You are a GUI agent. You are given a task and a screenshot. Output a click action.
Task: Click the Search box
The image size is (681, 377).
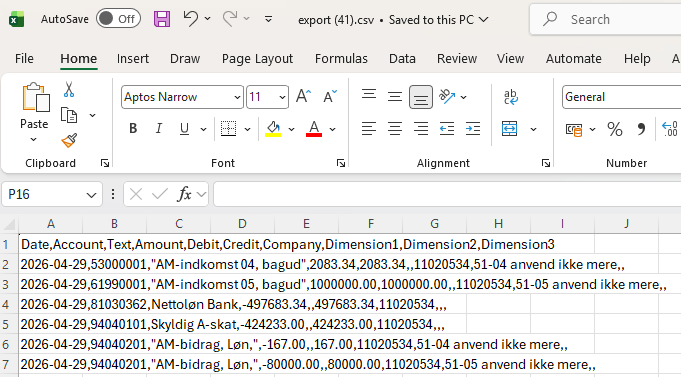(x=605, y=19)
